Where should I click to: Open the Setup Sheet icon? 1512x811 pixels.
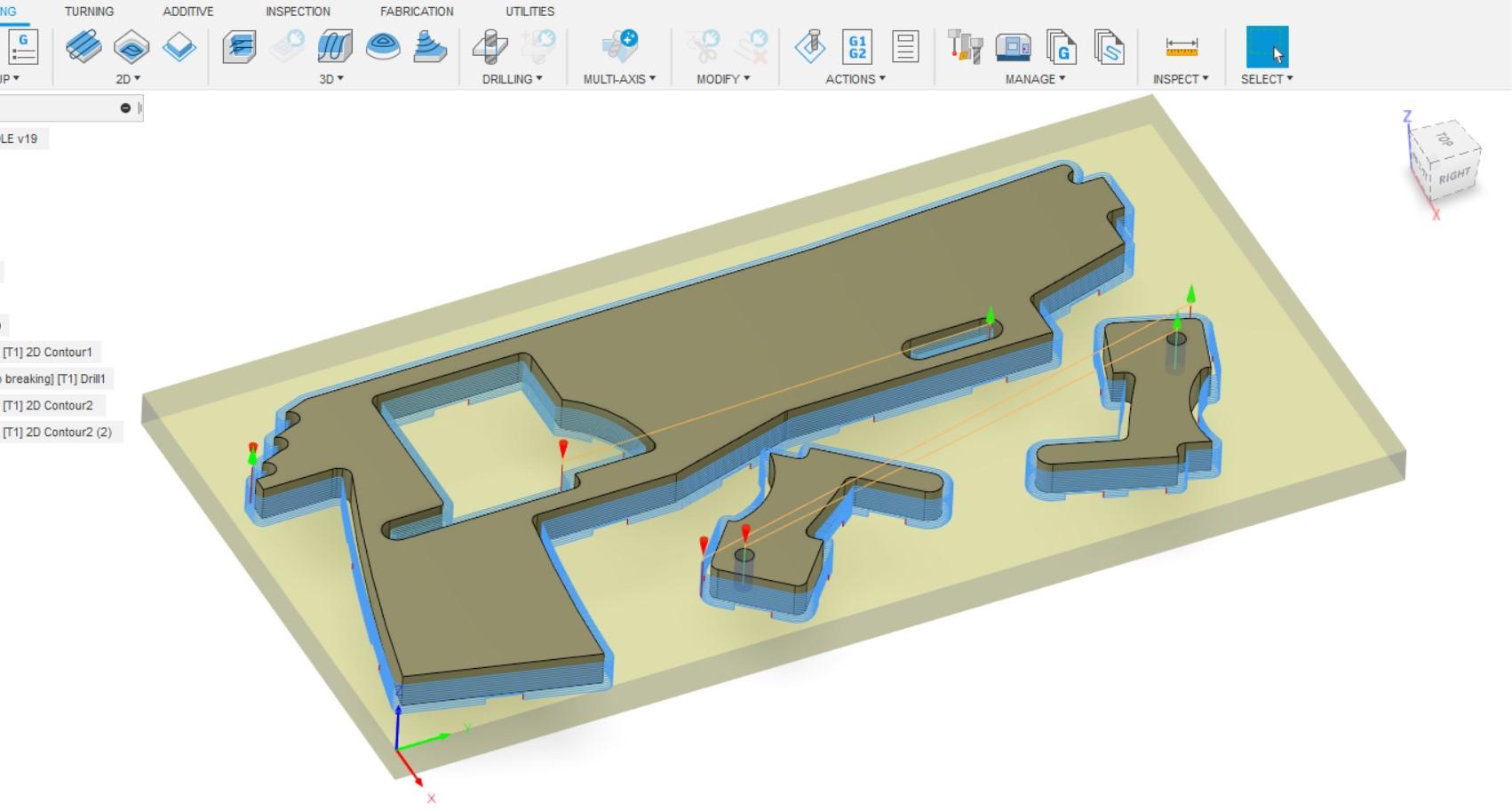pos(905,46)
